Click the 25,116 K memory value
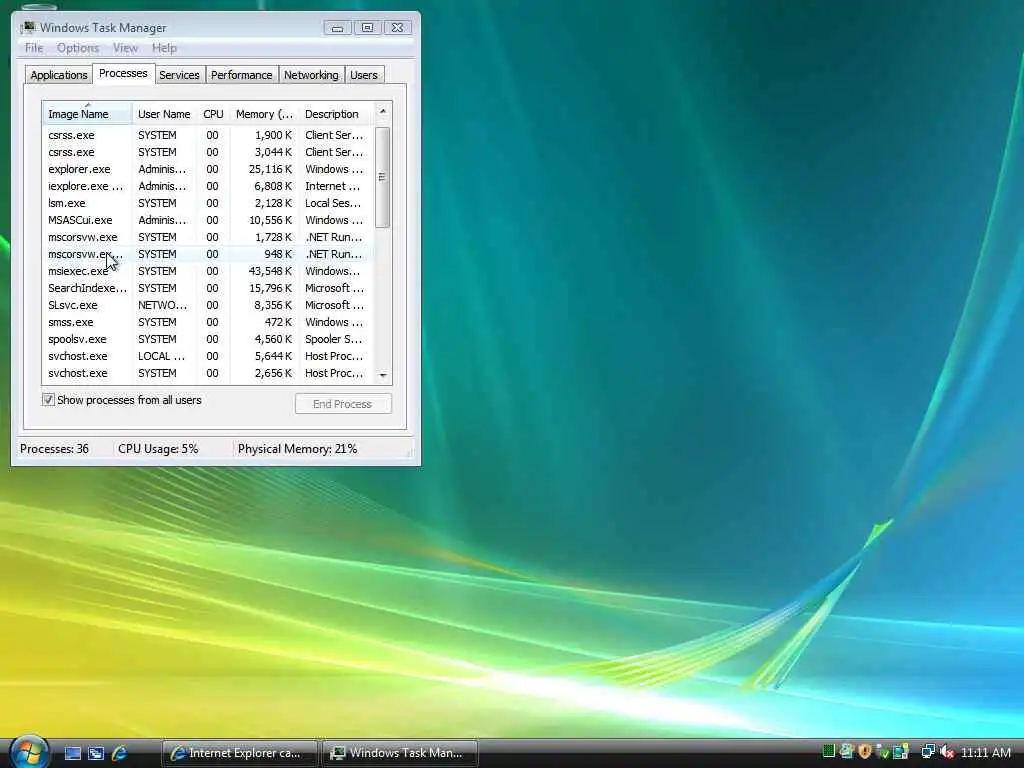 [270, 169]
